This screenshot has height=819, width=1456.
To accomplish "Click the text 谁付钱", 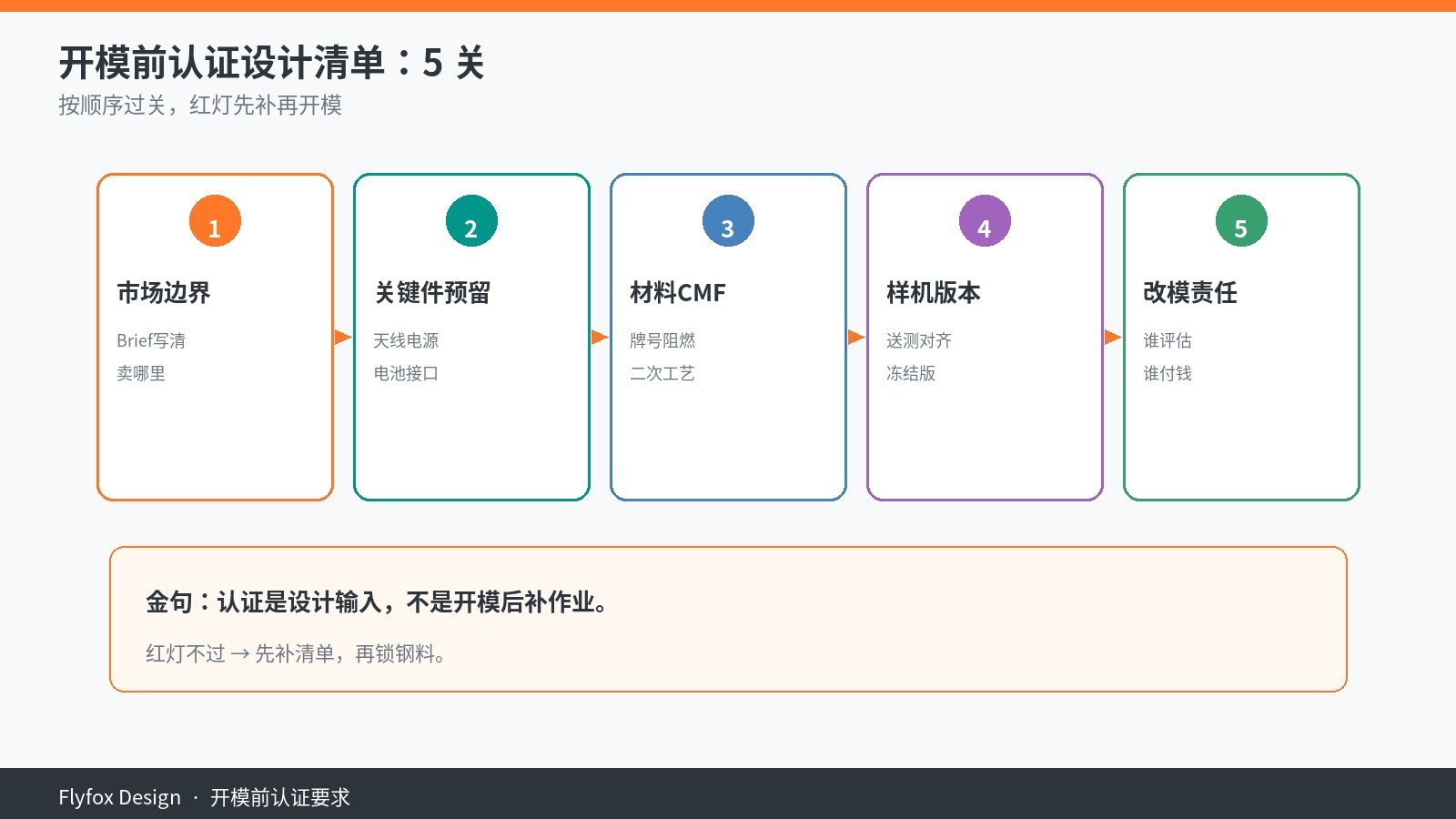I will pos(1168,373).
